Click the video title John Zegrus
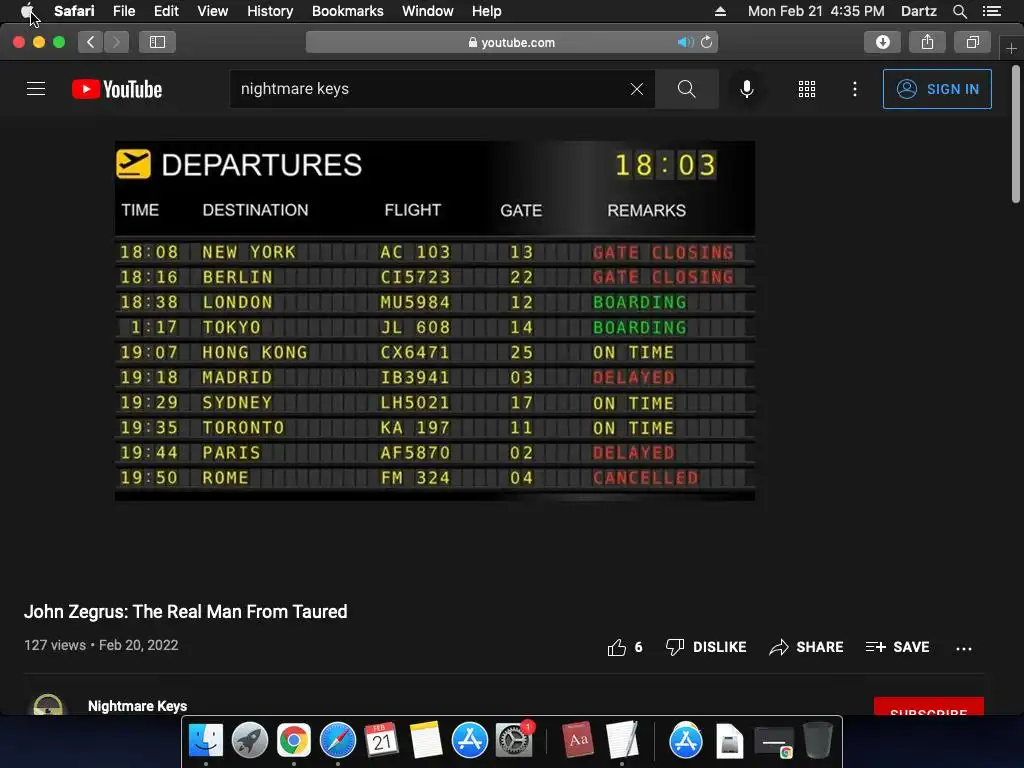1024x768 pixels. click(185, 612)
